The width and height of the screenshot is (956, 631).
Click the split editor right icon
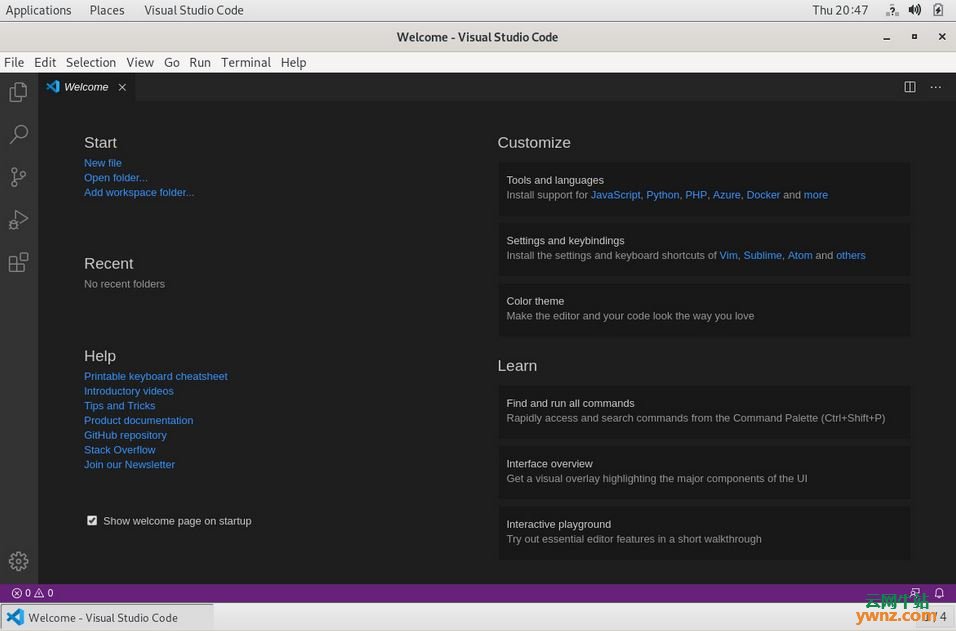pyautogui.click(x=910, y=87)
